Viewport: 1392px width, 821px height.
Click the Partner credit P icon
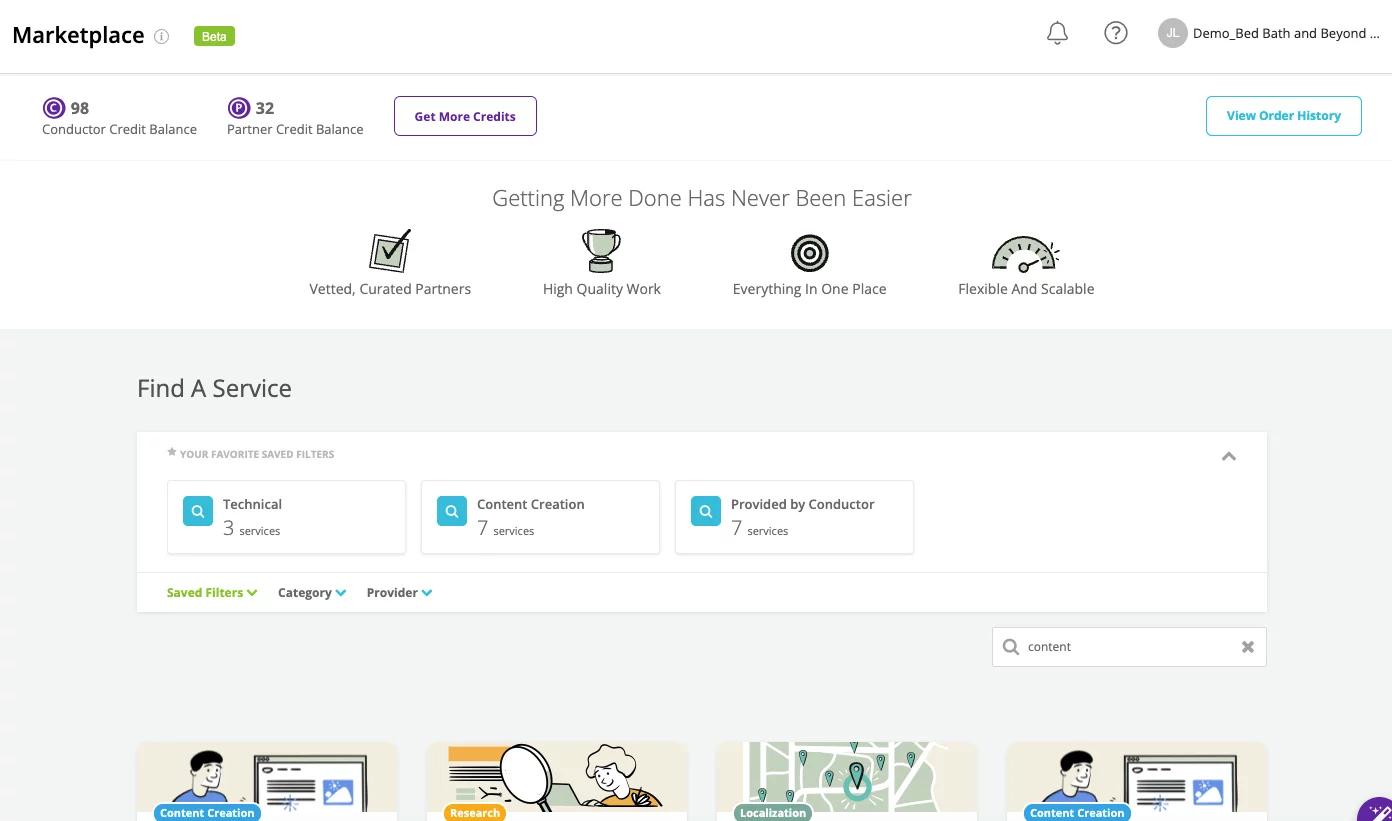coord(238,108)
